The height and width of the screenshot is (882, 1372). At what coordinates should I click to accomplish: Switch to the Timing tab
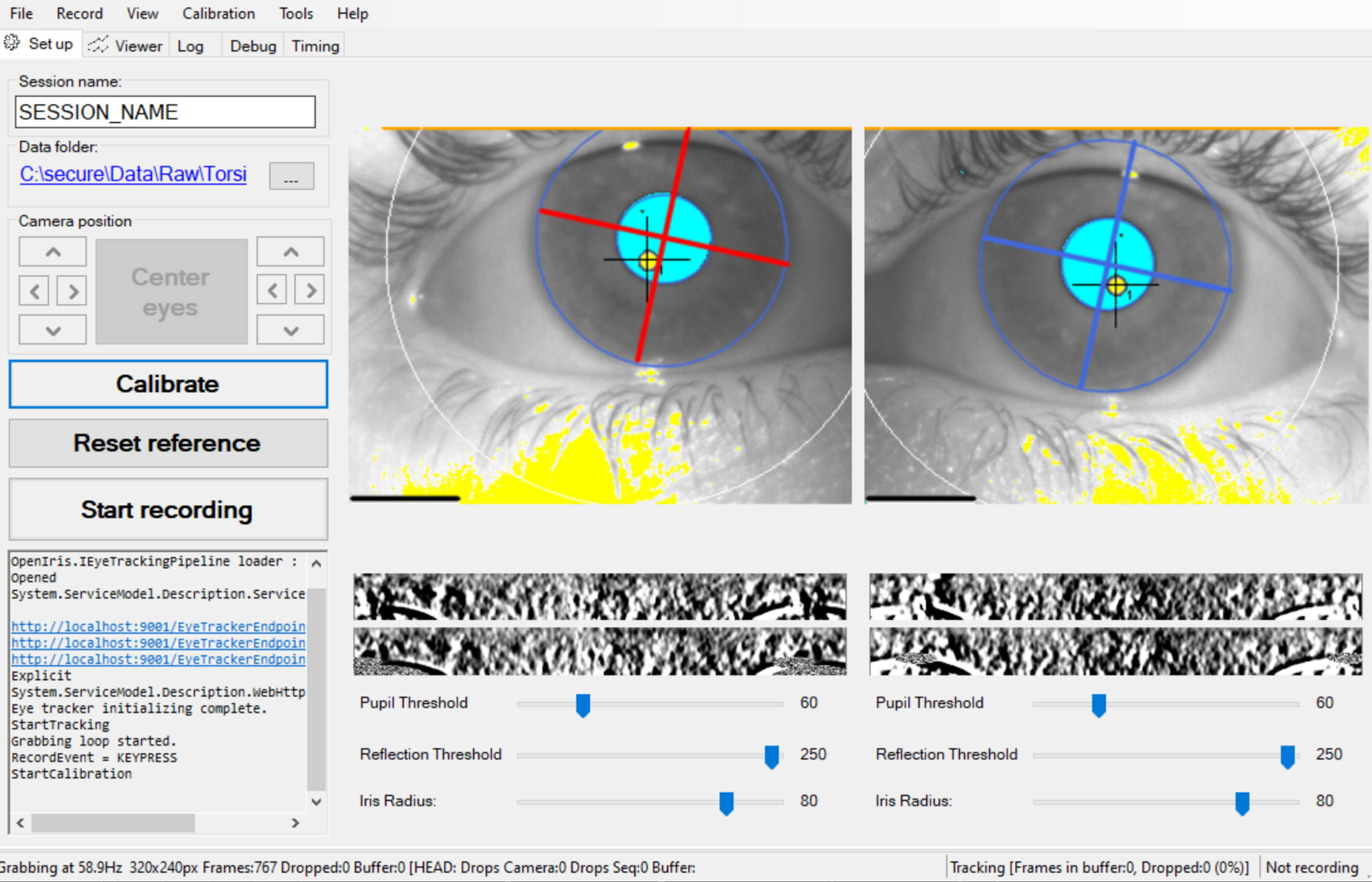(314, 45)
